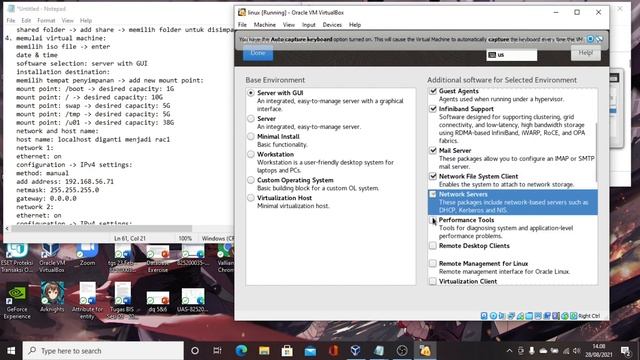Choose Minimal Install base environment
640x360 pixels.
click(251, 137)
